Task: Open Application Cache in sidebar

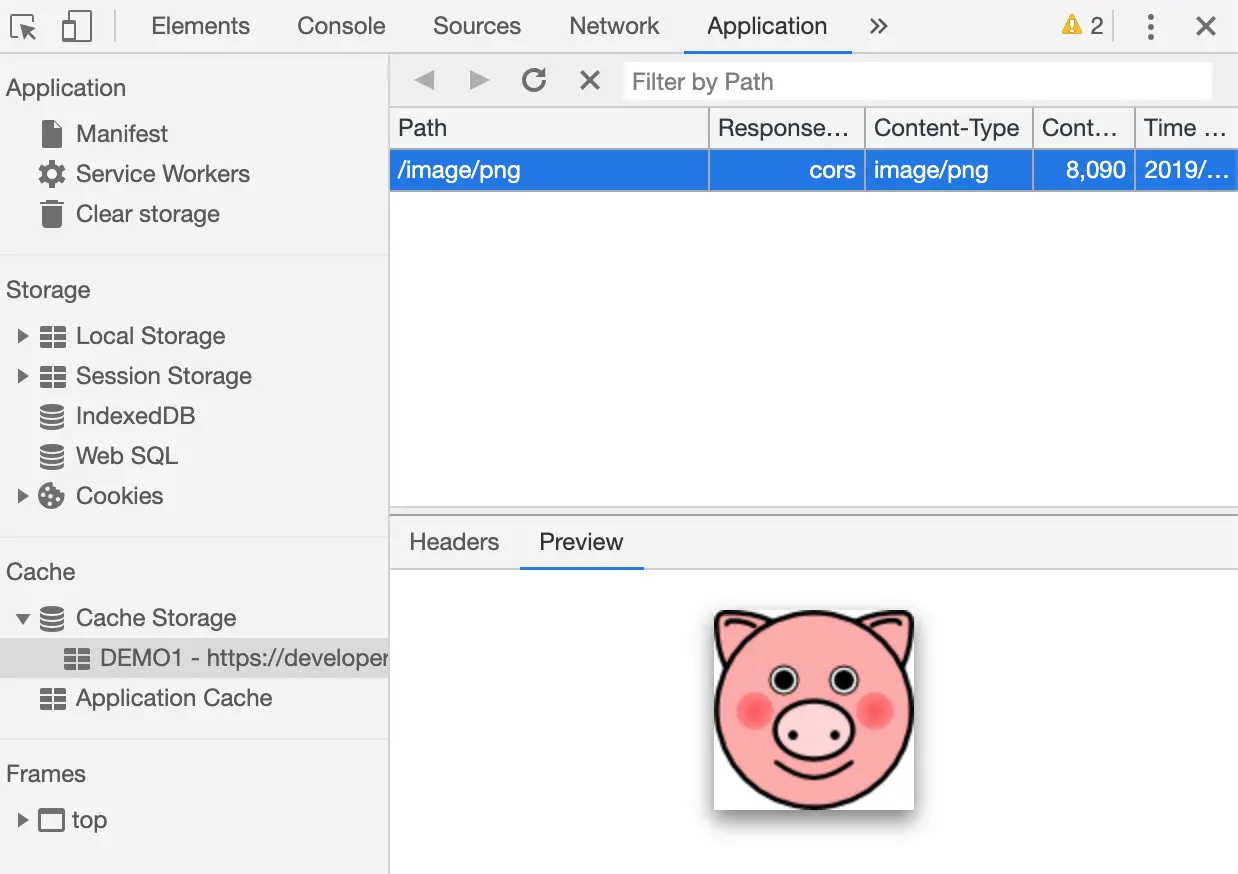Action: coord(174,698)
